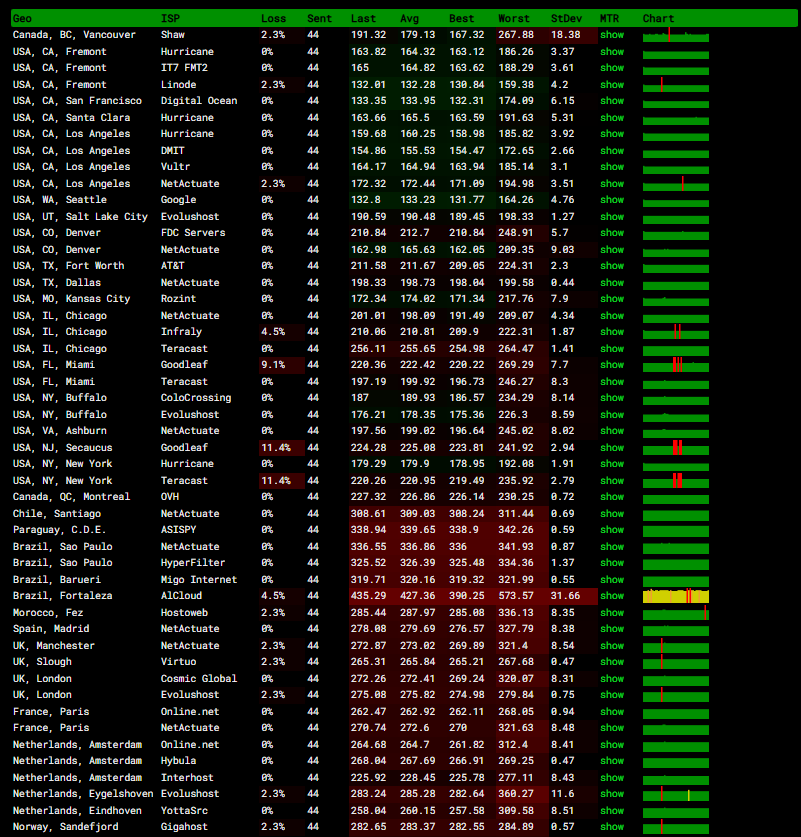801x837 pixels.
Task: Open show link for Montreal OVH
Action: pyautogui.click(x=611, y=497)
